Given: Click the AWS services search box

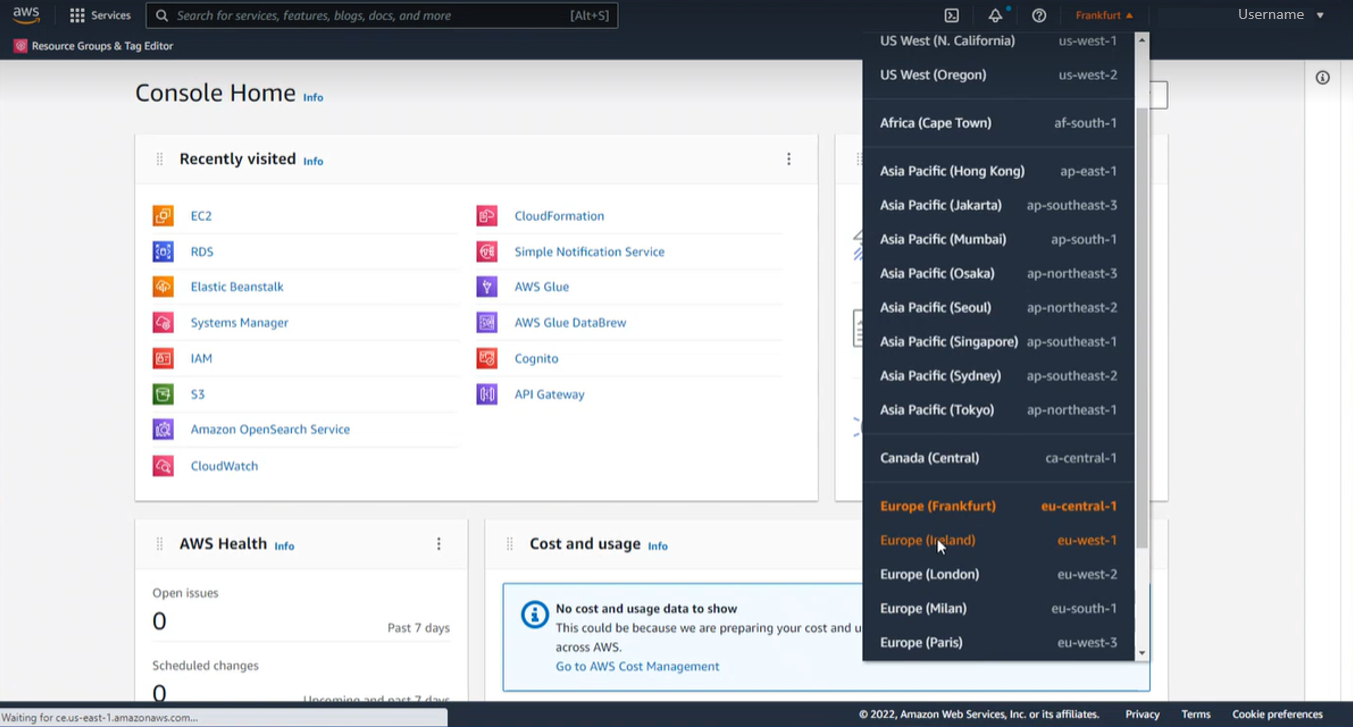Looking at the screenshot, I should (x=382, y=16).
